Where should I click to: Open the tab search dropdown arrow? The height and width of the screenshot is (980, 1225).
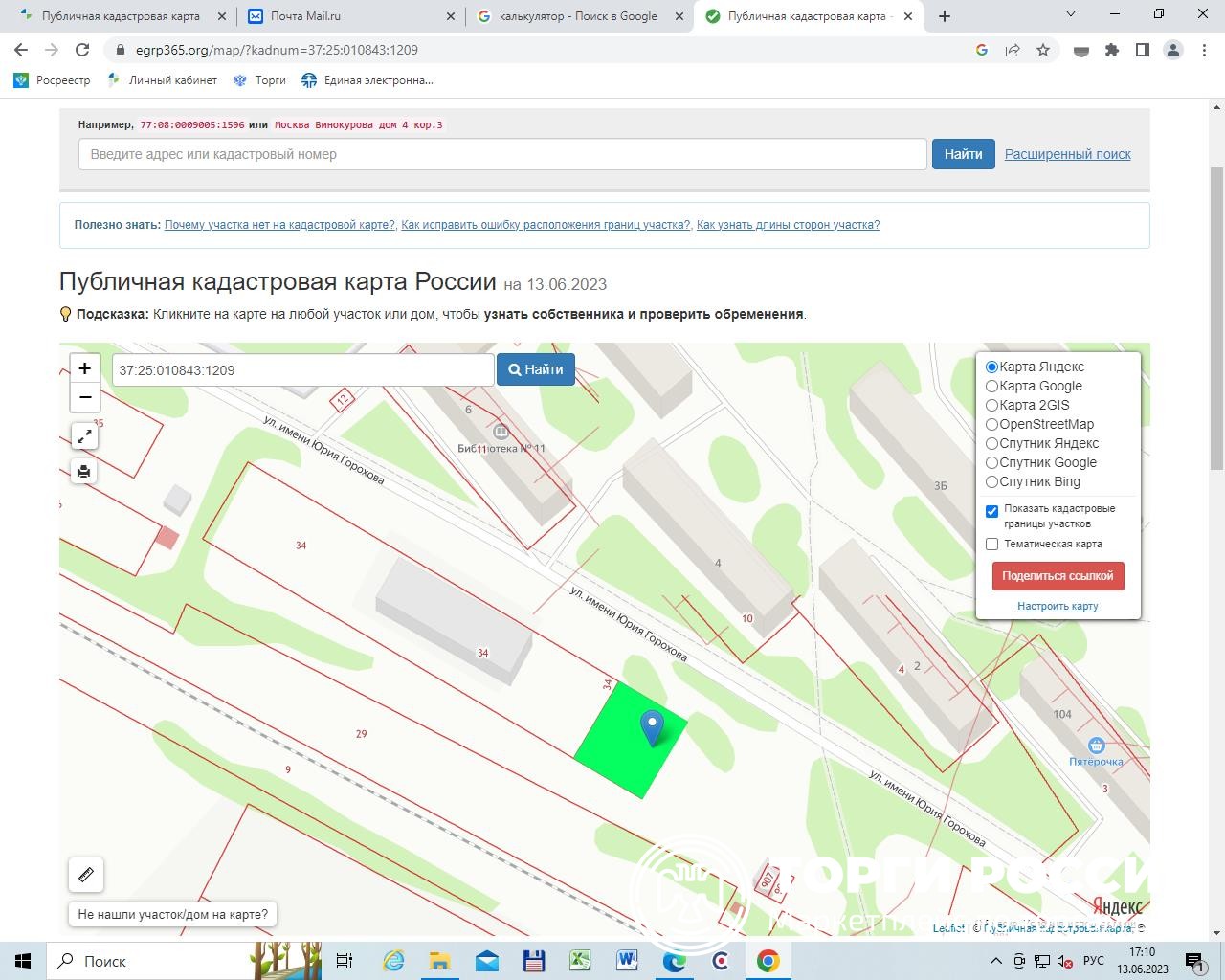pyautogui.click(x=1071, y=14)
